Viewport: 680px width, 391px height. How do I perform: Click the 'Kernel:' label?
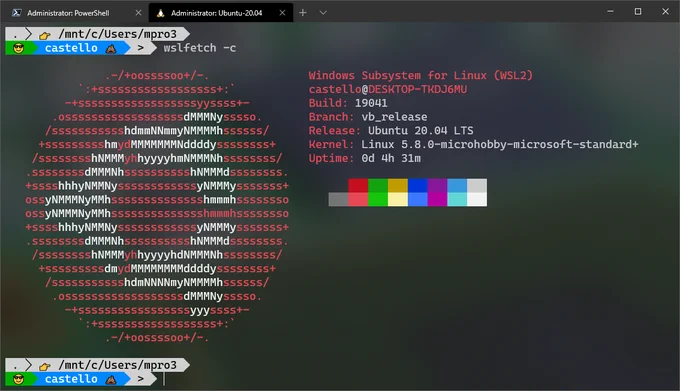pos(331,144)
